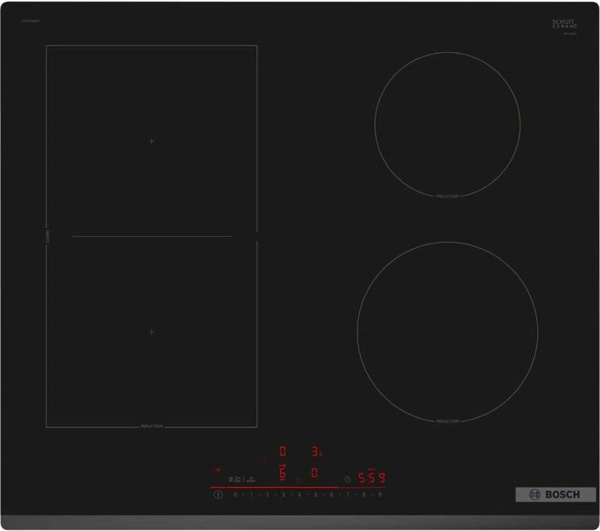
Task: Tap the red Wi-Fi indicator icon
Action: point(217,470)
